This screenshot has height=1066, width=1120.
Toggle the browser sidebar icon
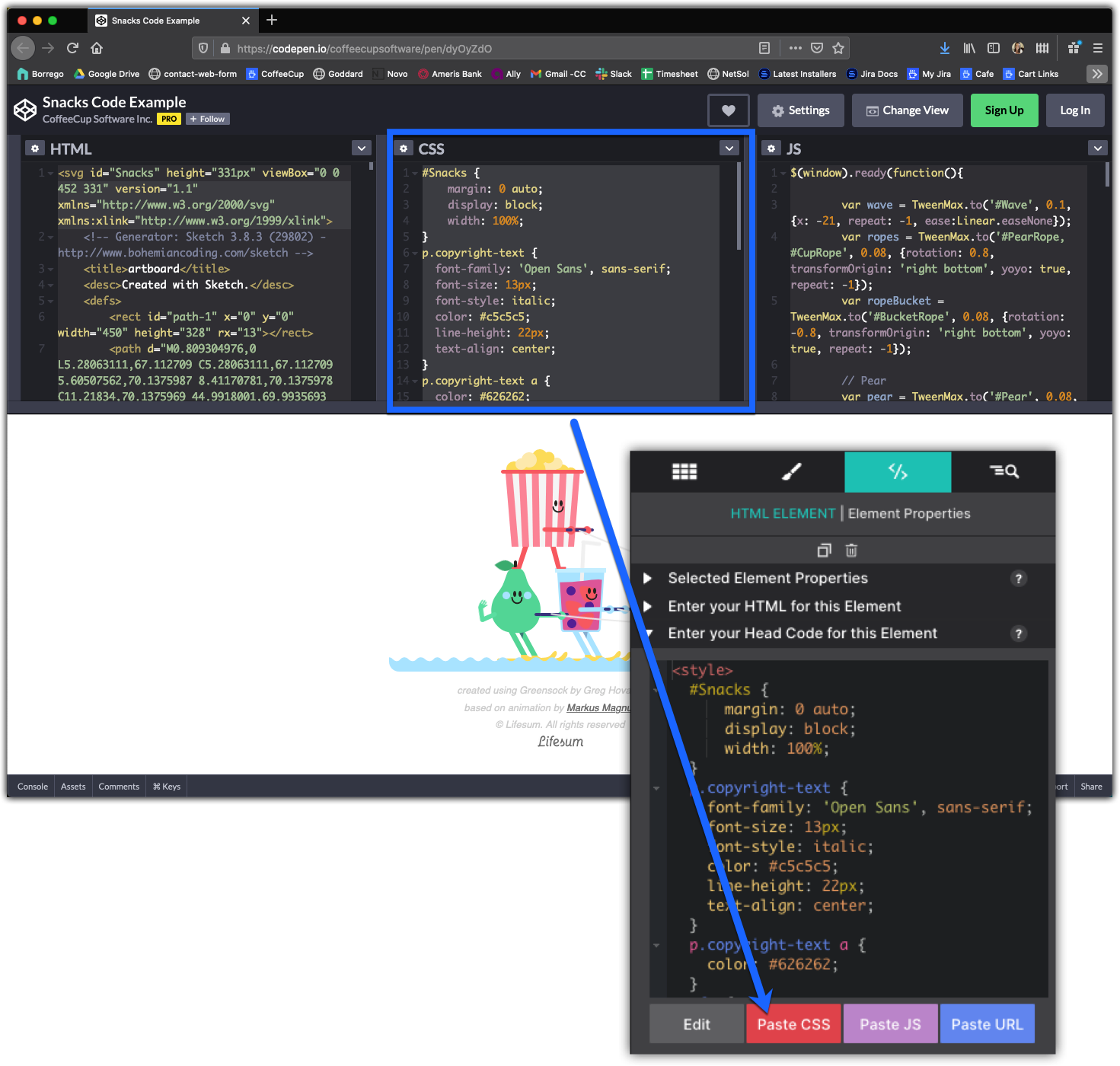994,48
